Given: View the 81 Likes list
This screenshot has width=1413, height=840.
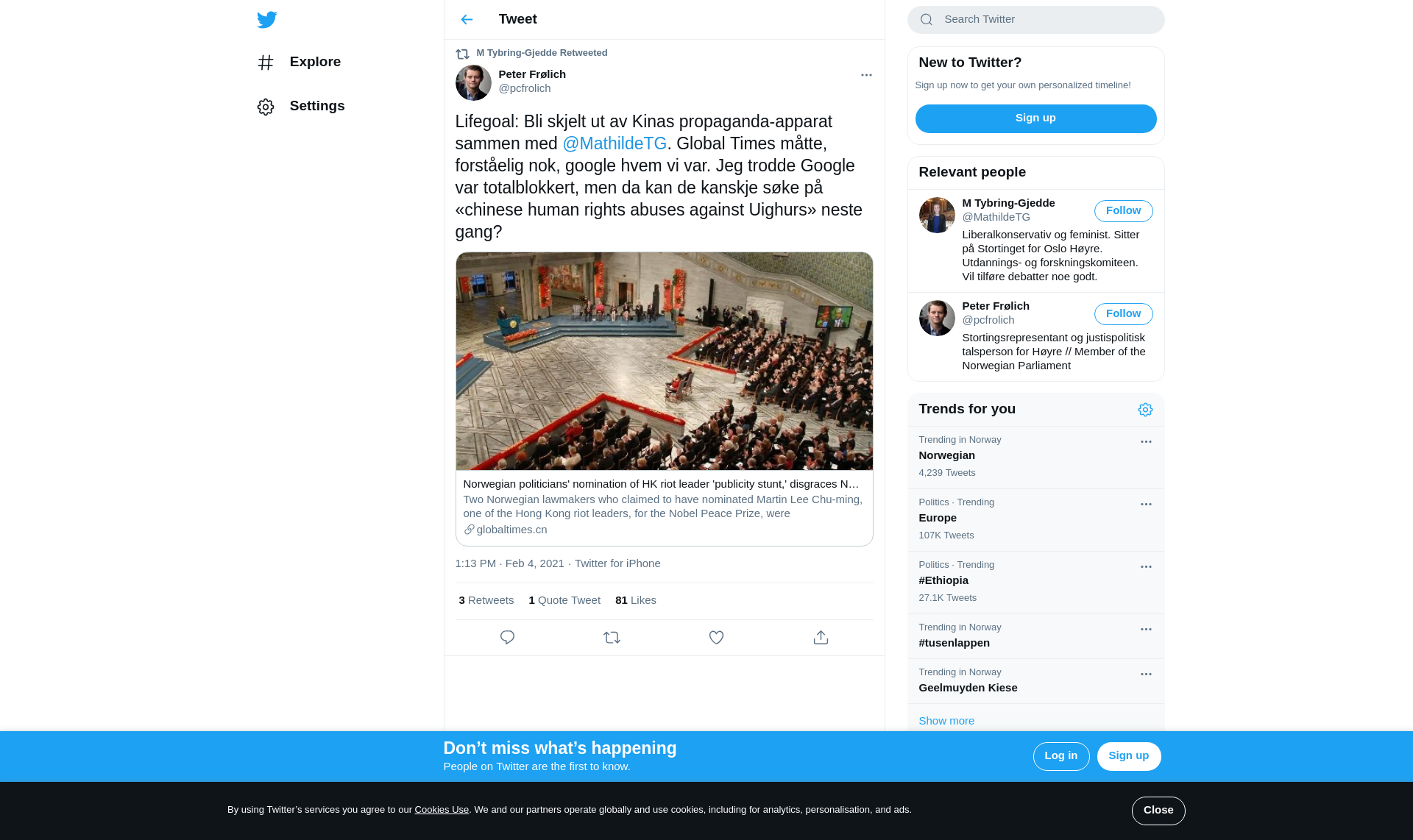Looking at the screenshot, I should tap(636, 600).
